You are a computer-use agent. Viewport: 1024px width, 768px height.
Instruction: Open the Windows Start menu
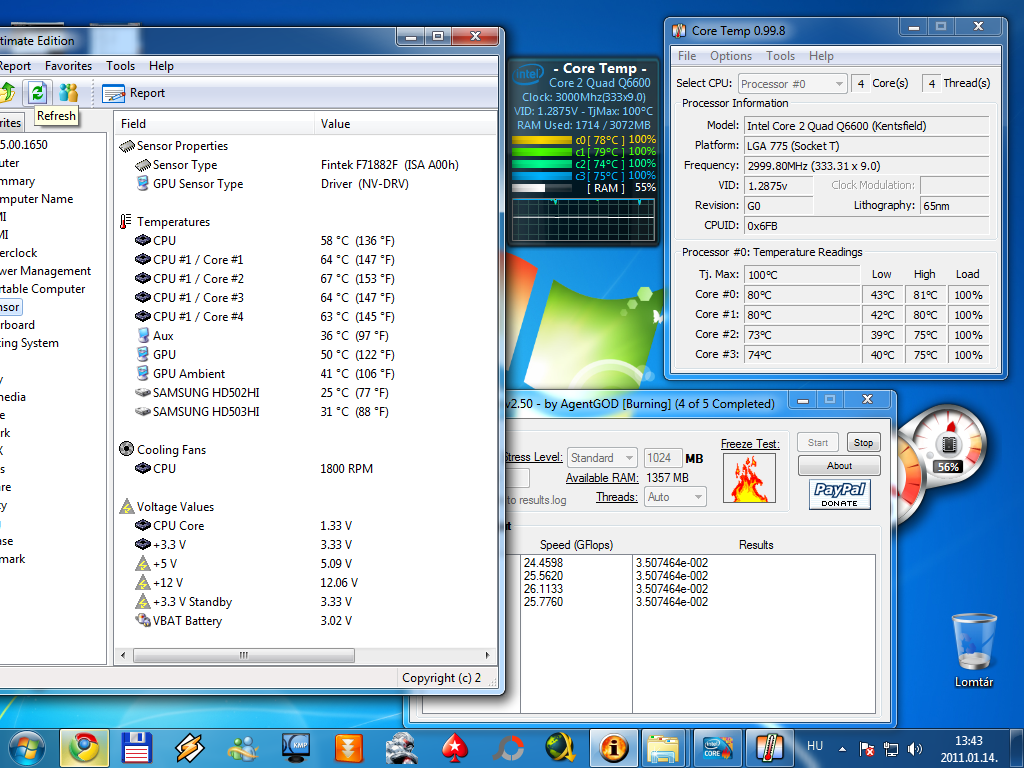(27, 748)
